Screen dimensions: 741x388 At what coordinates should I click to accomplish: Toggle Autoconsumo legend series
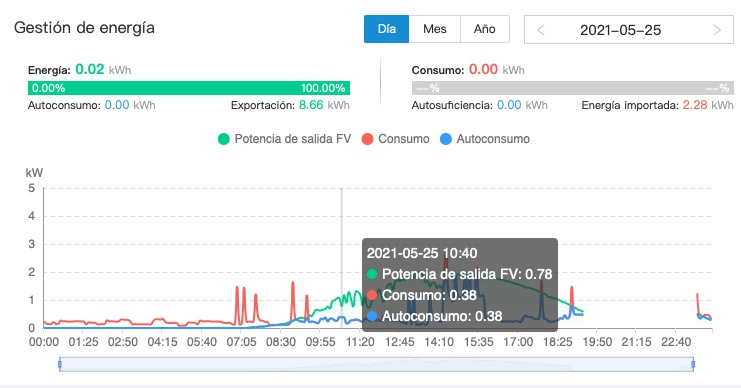[485, 139]
